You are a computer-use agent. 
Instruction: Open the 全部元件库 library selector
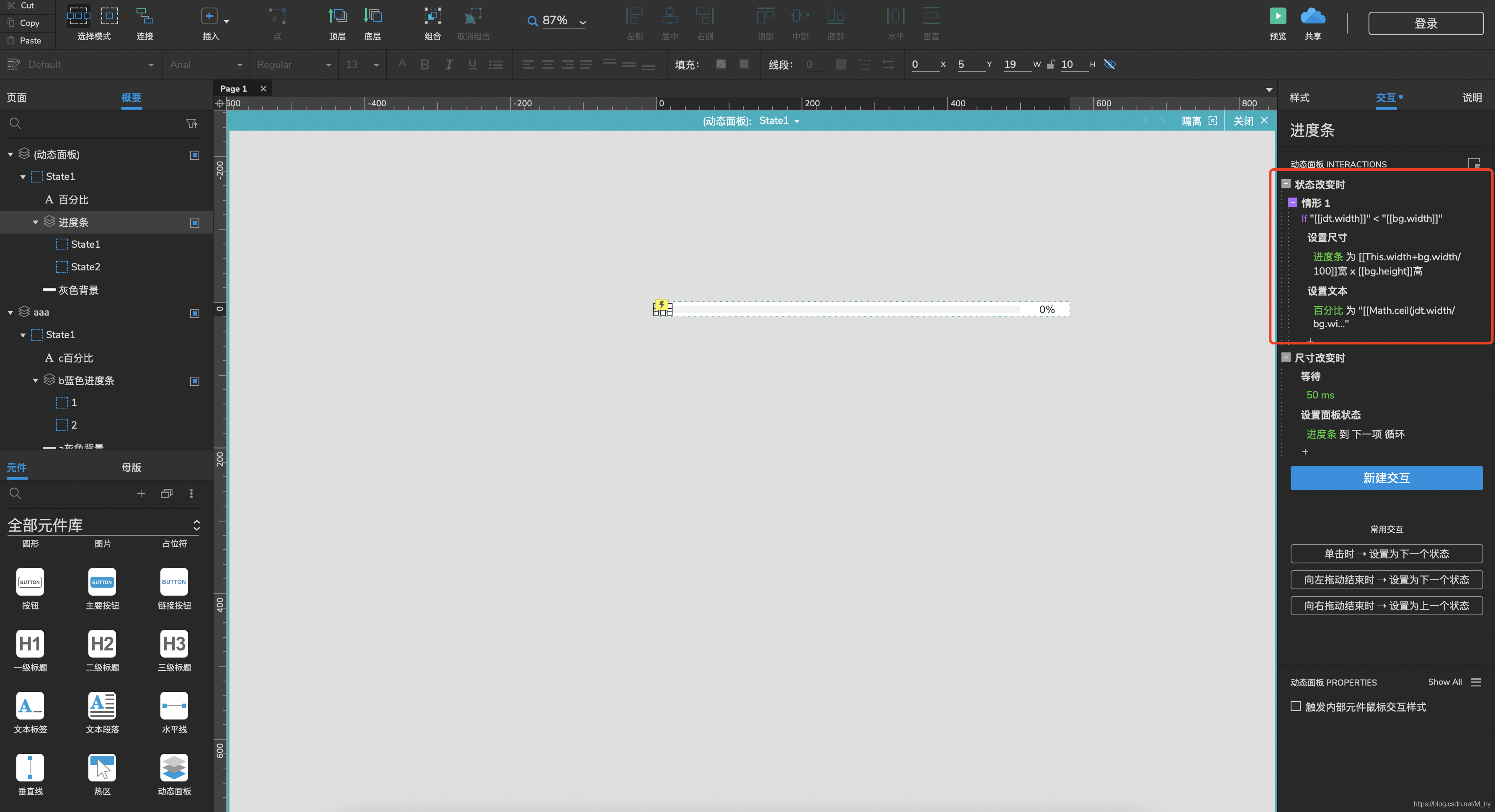point(104,525)
